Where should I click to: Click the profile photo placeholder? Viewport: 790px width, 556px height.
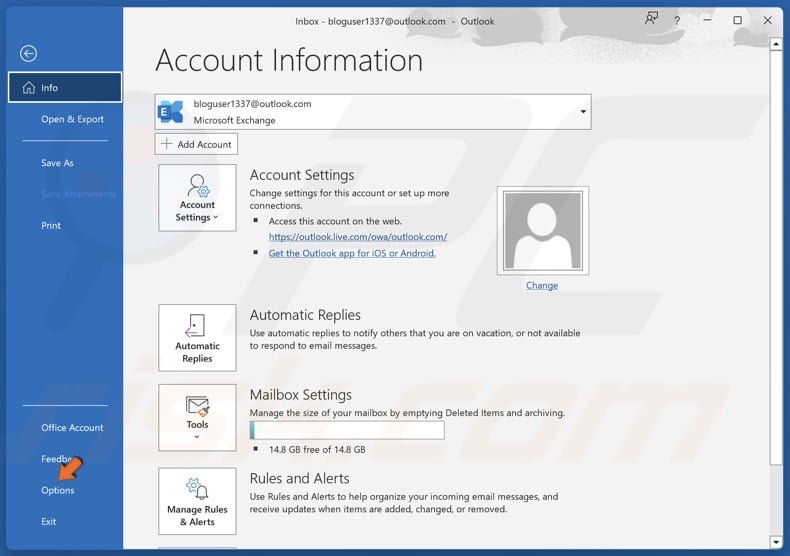point(542,231)
